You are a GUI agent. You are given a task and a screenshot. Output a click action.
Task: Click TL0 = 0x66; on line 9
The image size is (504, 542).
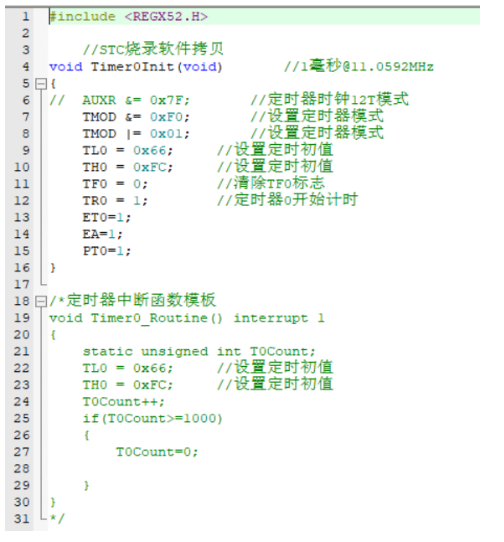click(x=128, y=150)
